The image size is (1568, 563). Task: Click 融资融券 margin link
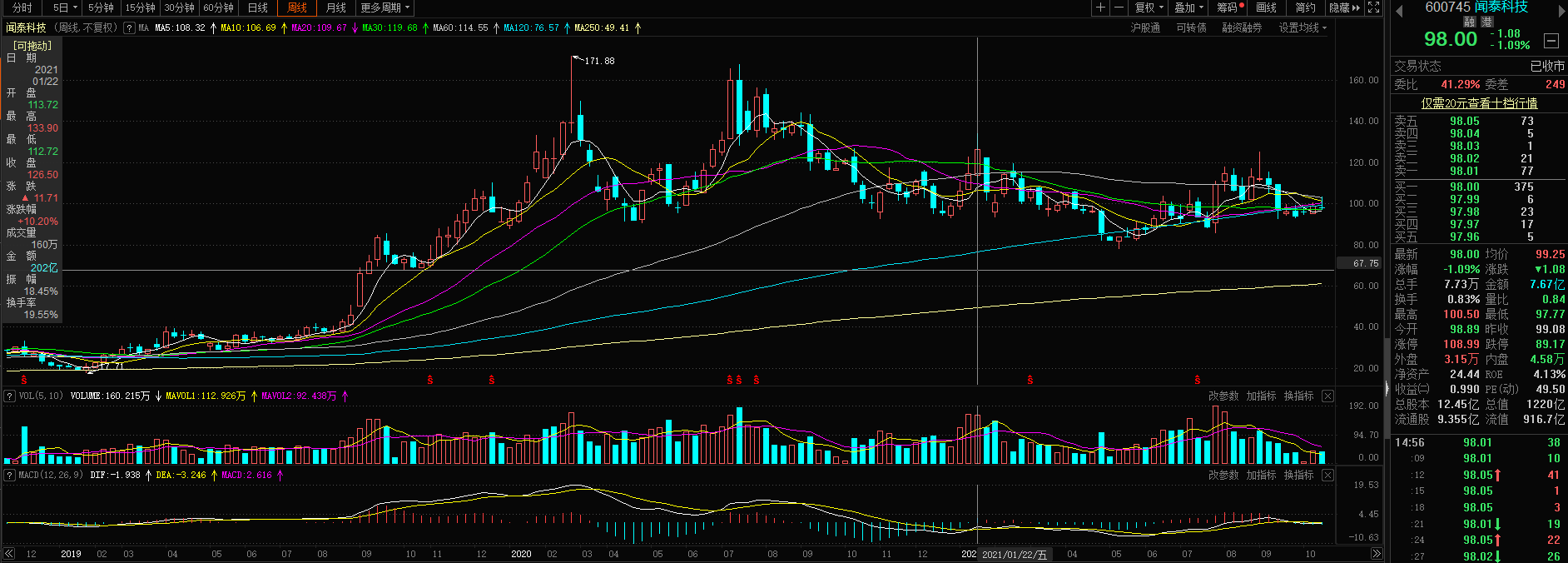pos(1242,27)
